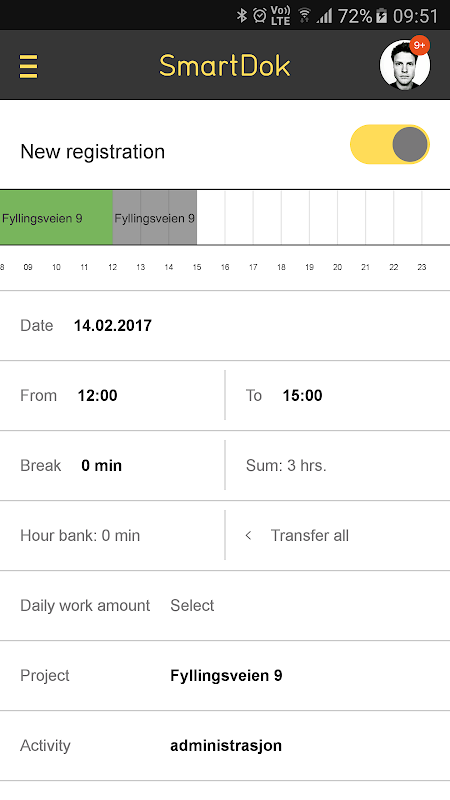Change the Project Fyllingsveien 9 selection
The height and width of the screenshot is (800, 450).
pyautogui.click(x=225, y=675)
